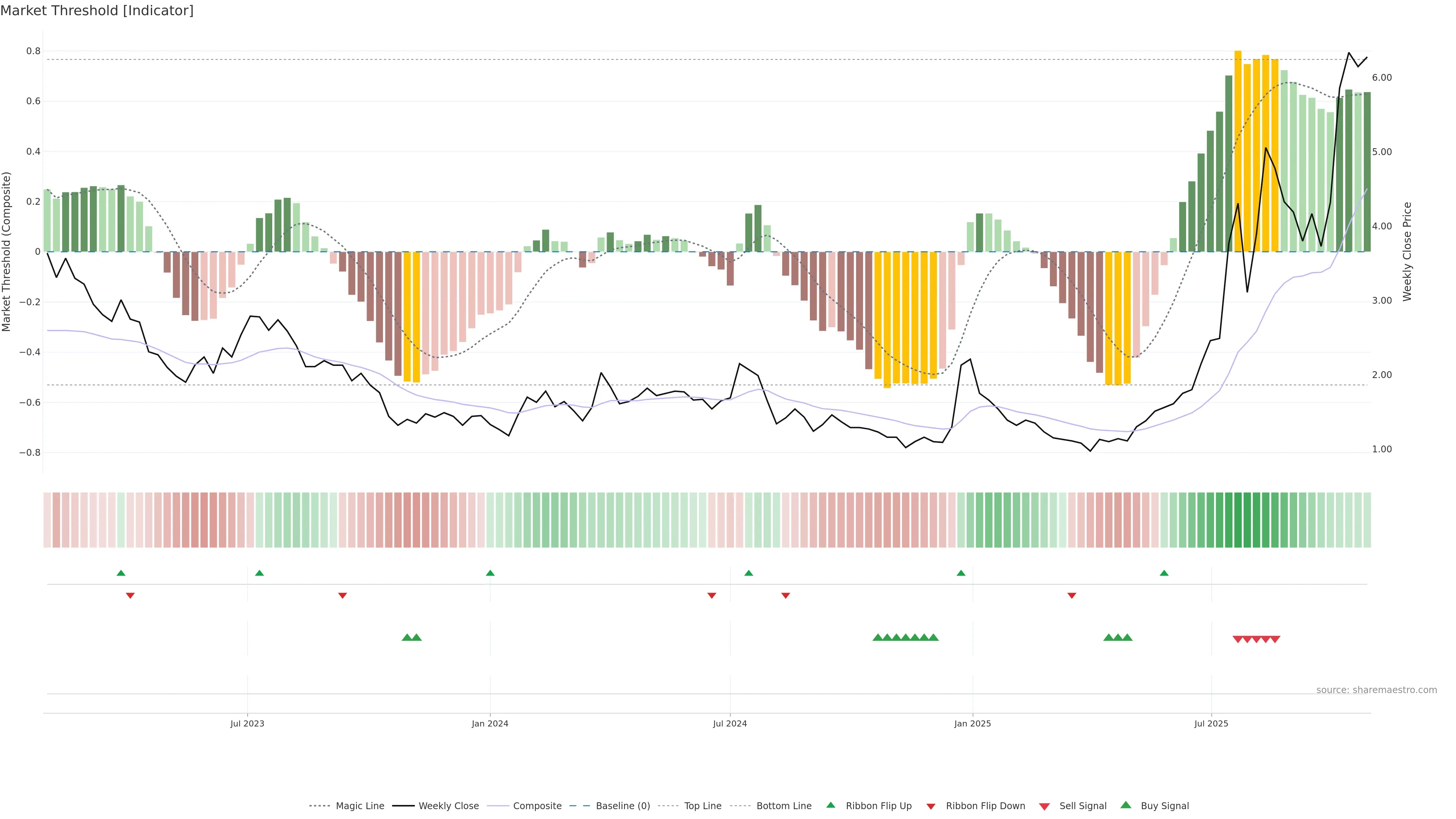Image resolution: width=1456 pixels, height=819 pixels.
Task: Click the Jul 2024 x-axis label
Action: [730, 723]
